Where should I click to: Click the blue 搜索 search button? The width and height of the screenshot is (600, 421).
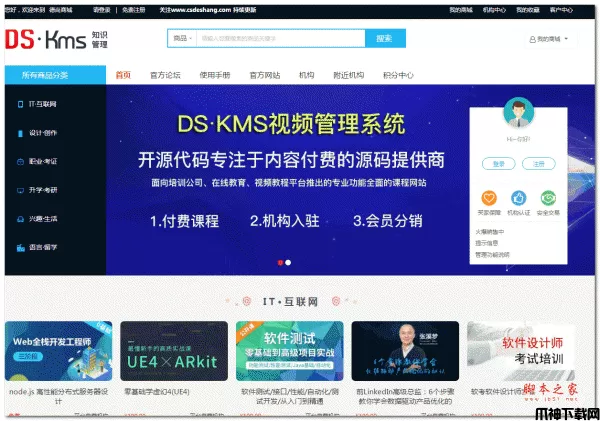pyautogui.click(x=385, y=38)
